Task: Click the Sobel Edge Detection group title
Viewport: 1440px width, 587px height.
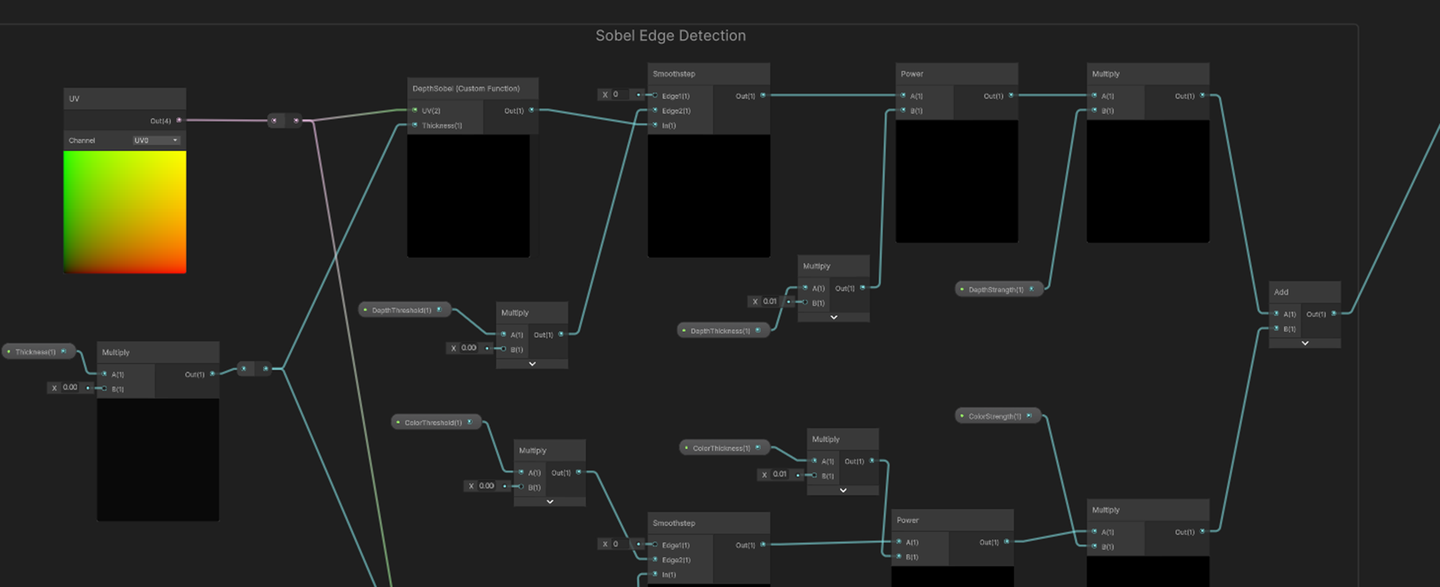Action: pyautogui.click(x=671, y=35)
